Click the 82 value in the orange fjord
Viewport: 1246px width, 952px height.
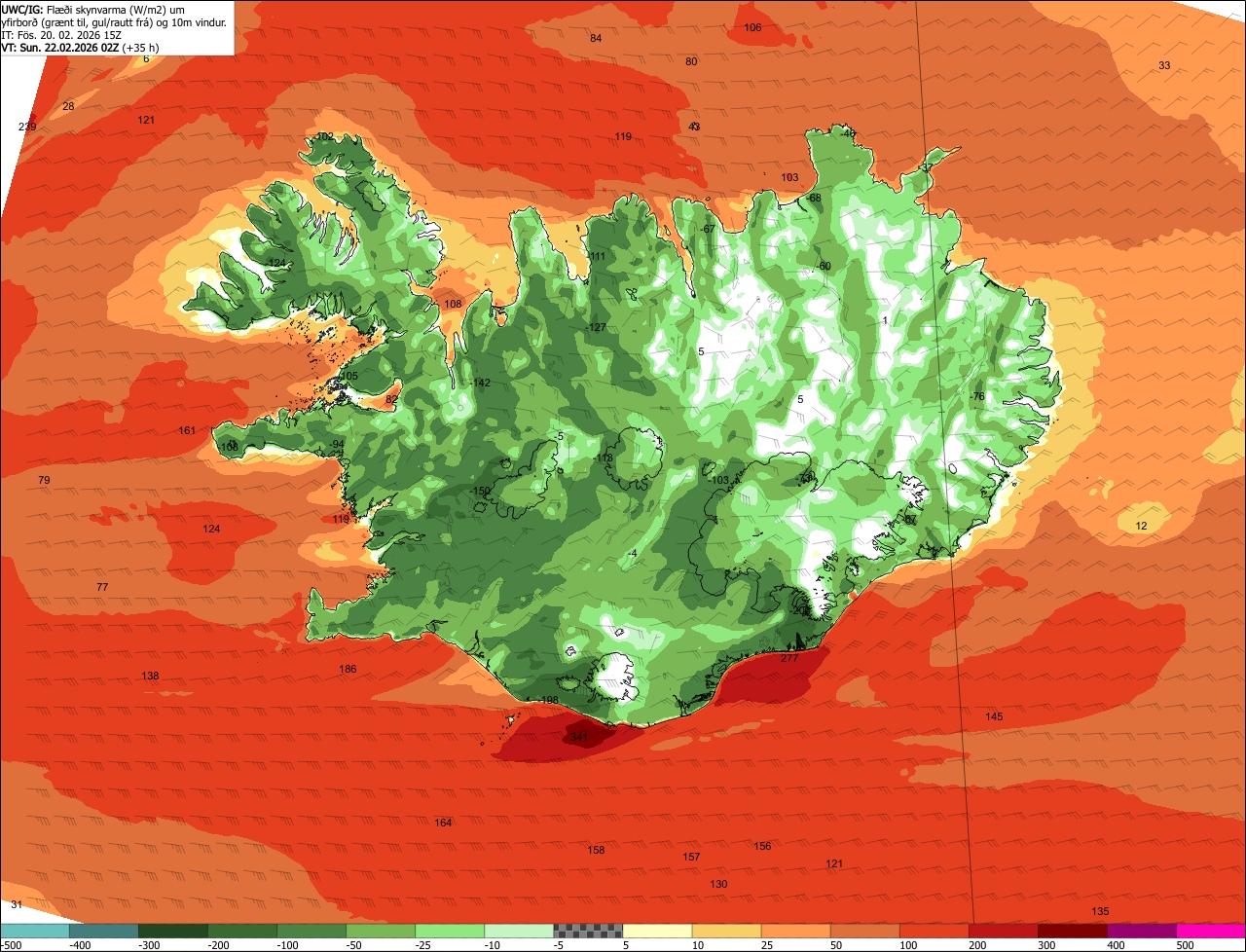pos(391,399)
